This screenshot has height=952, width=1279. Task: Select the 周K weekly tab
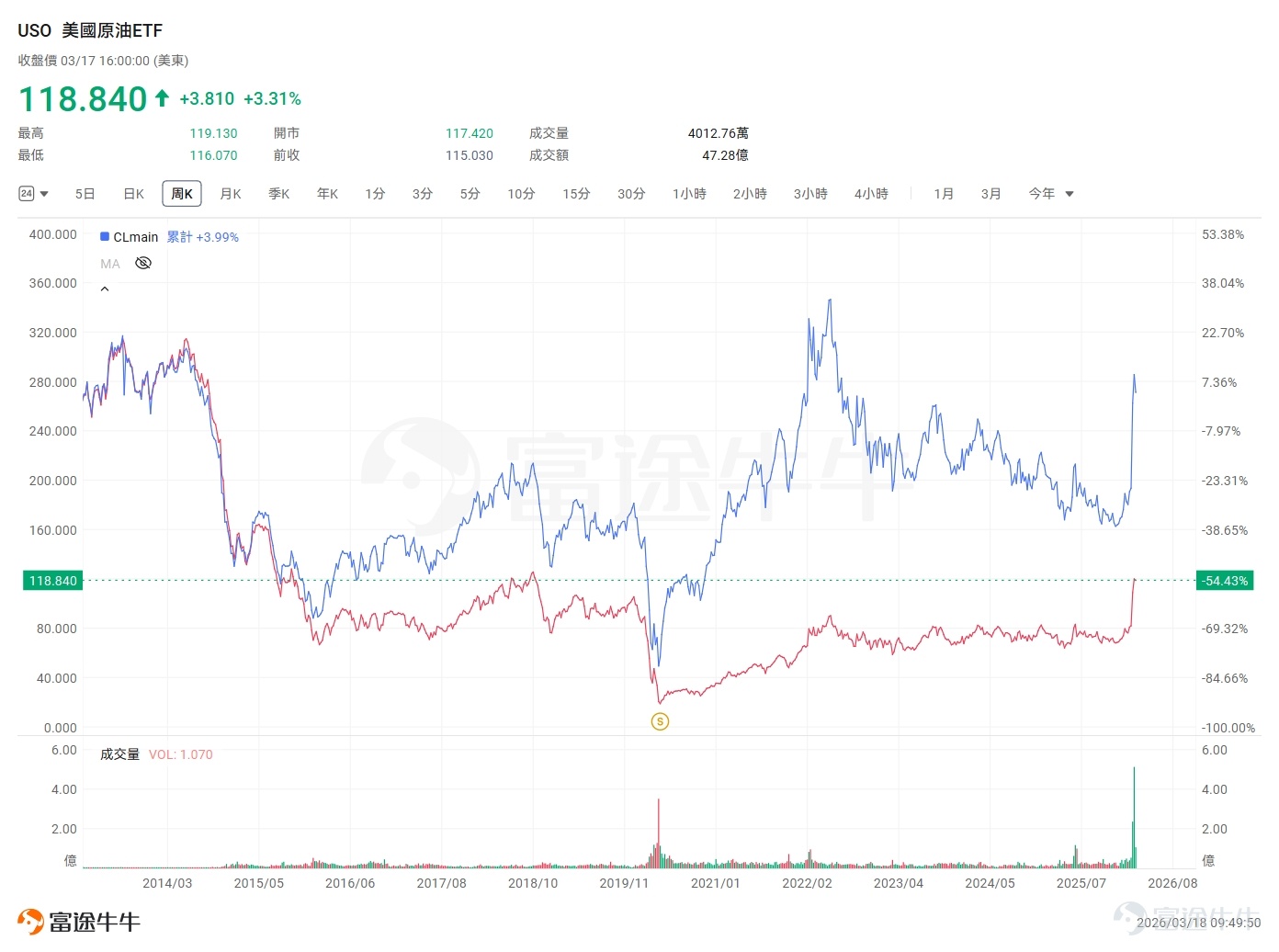[182, 194]
